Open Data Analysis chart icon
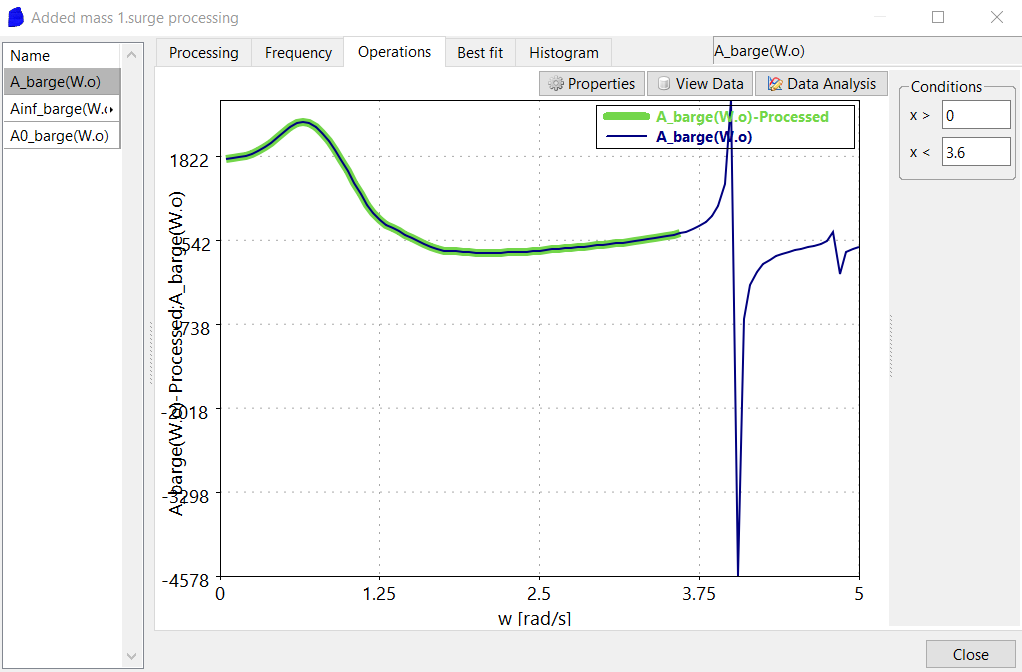 774,84
